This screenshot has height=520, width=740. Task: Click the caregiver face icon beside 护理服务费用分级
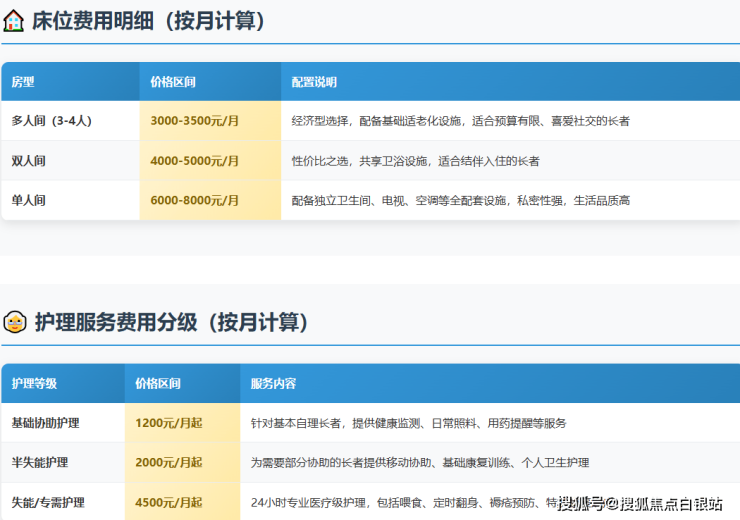click(x=14, y=322)
